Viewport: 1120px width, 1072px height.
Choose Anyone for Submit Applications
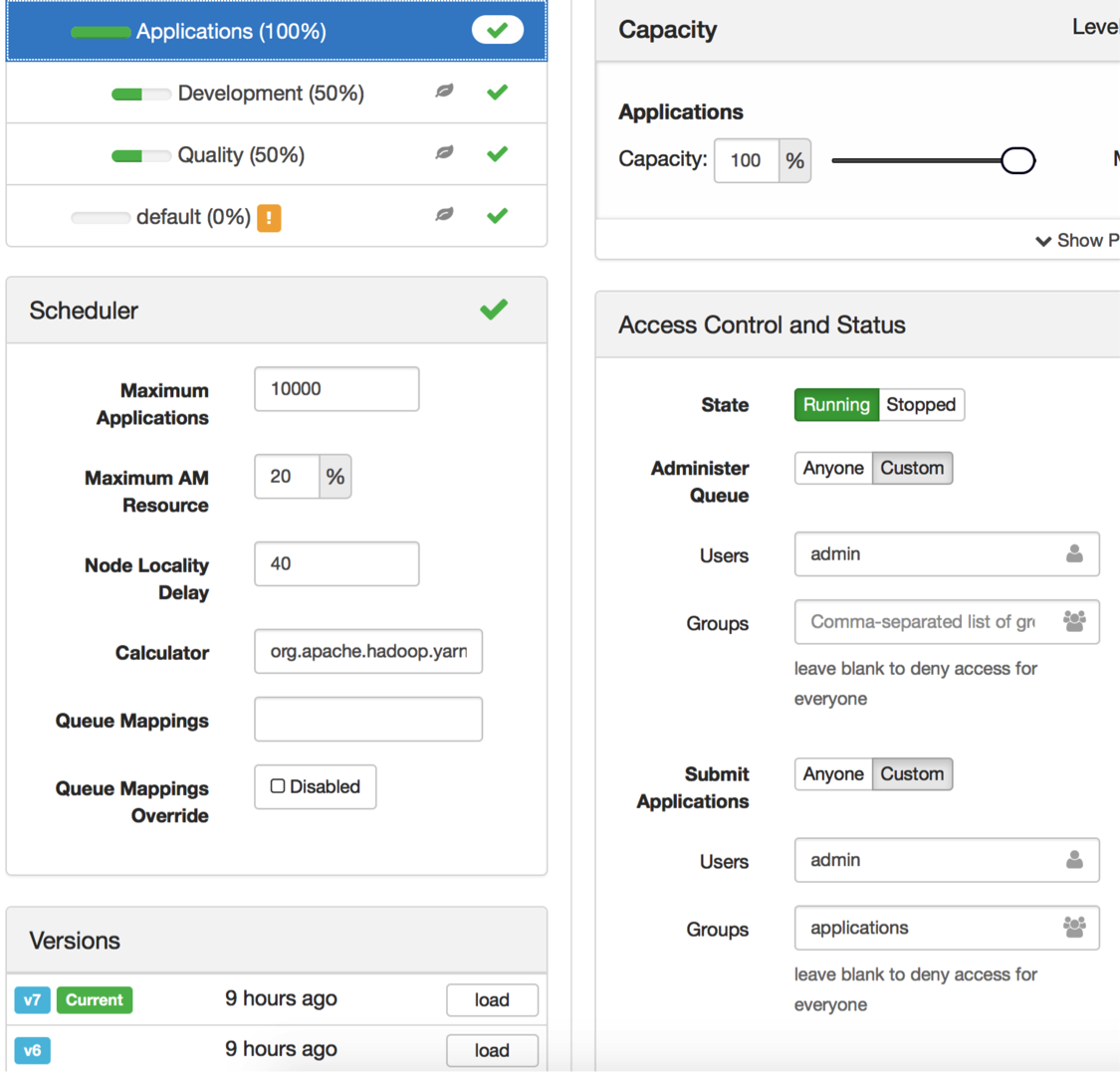(833, 774)
